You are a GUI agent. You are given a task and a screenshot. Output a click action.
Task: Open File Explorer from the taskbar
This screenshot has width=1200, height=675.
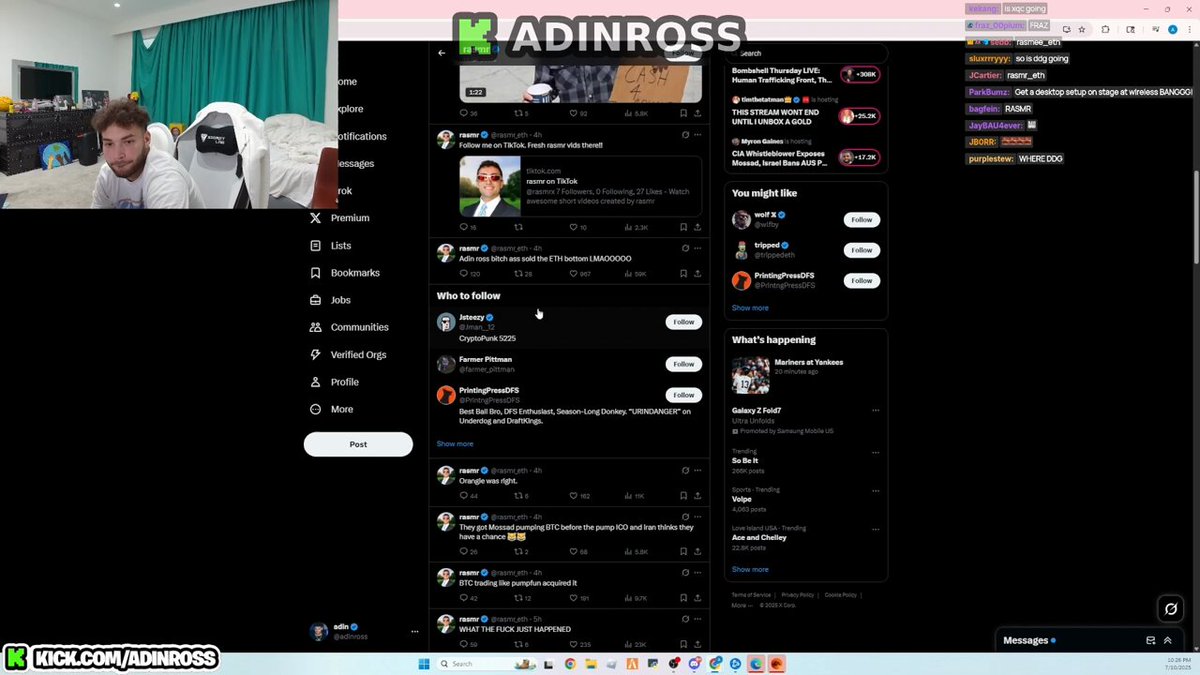591,664
